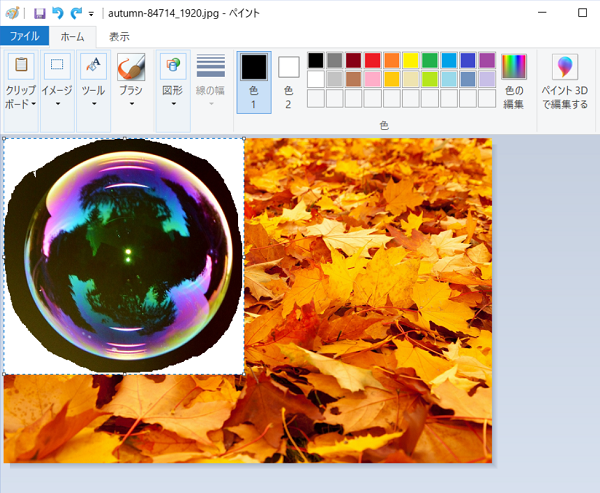Viewport: 600px width, 493px height.
Task: Switch to the ホーム tab
Action: [72, 37]
